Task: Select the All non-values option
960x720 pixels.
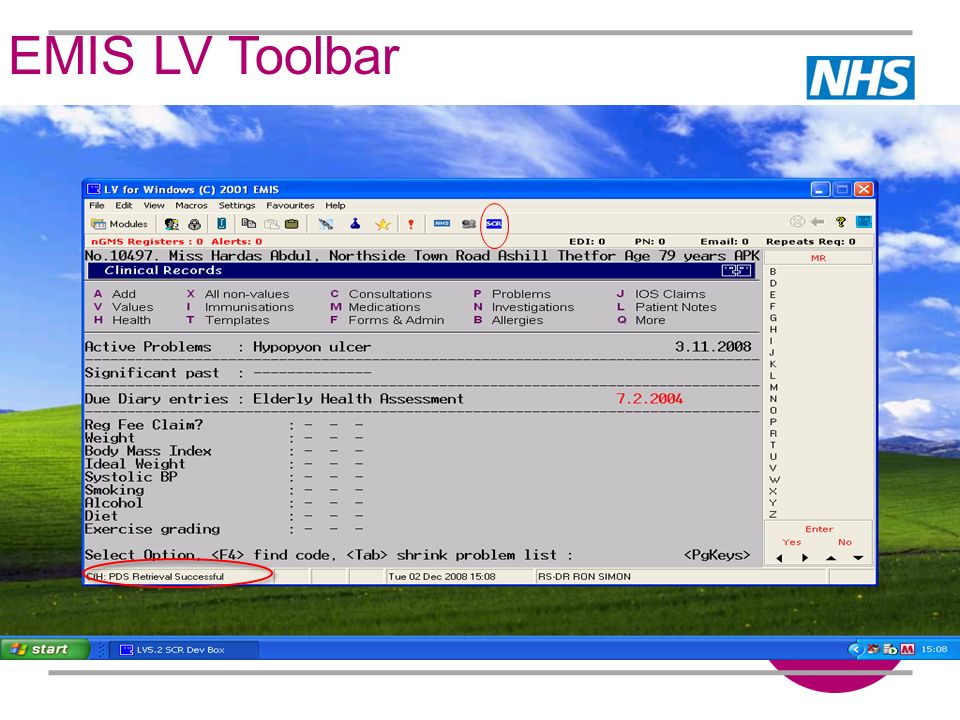Action: click(x=238, y=294)
